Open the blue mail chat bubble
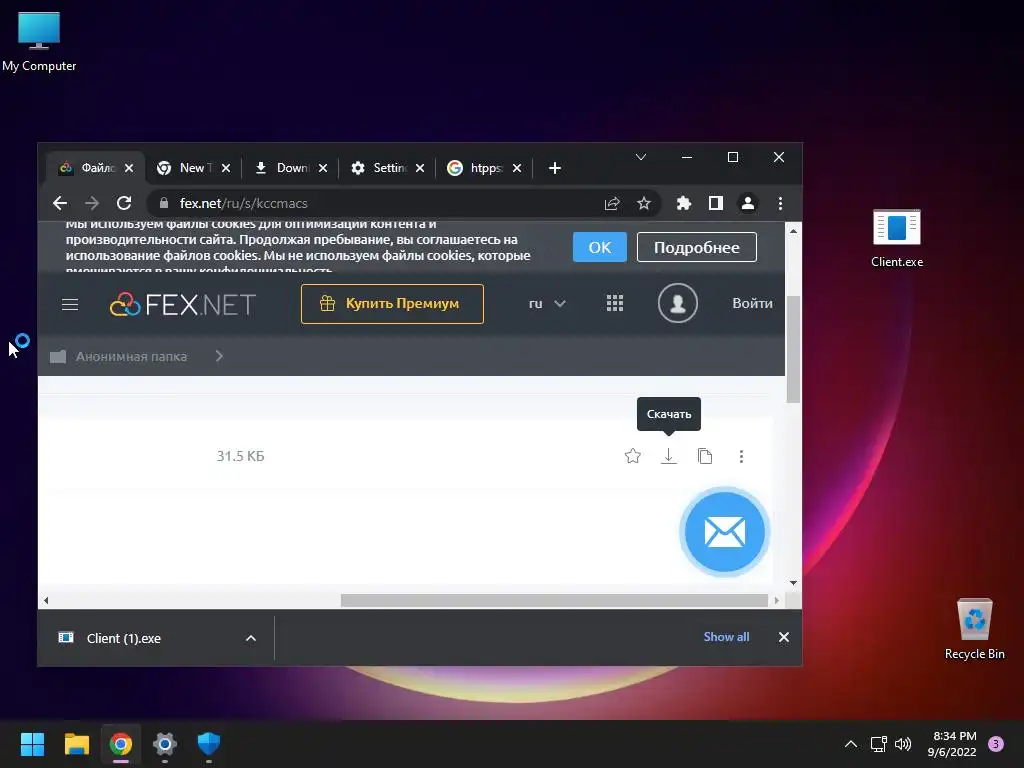The image size is (1024, 768). pos(724,532)
